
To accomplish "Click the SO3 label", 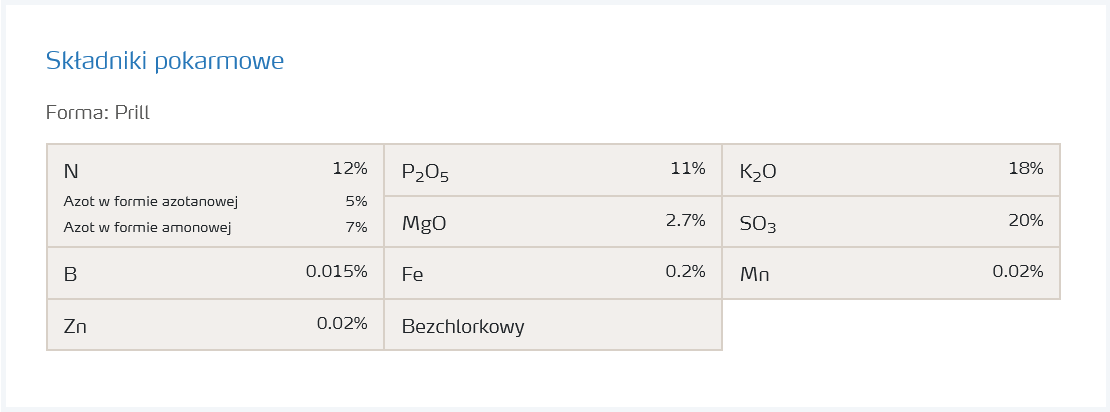I will pyautogui.click(x=758, y=224).
